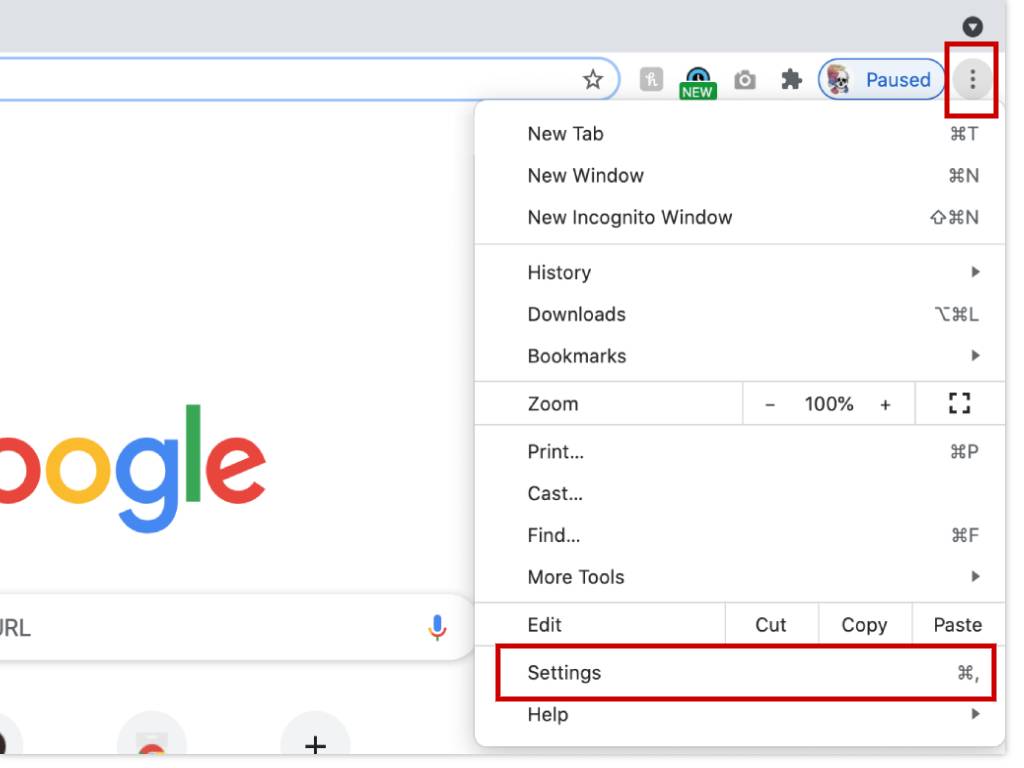Image resolution: width=1024 pixels, height=768 pixels.
Task: Click the Google logo
Action: click(133, 468)
